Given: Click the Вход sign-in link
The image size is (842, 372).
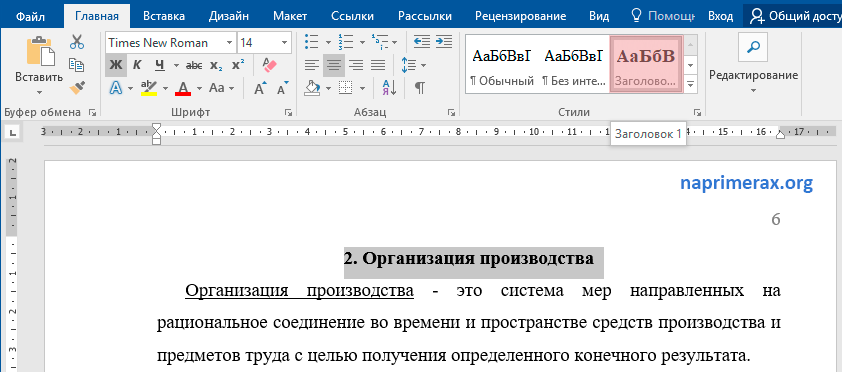Looking at the screenshot, I should click(x=721, y=16).
